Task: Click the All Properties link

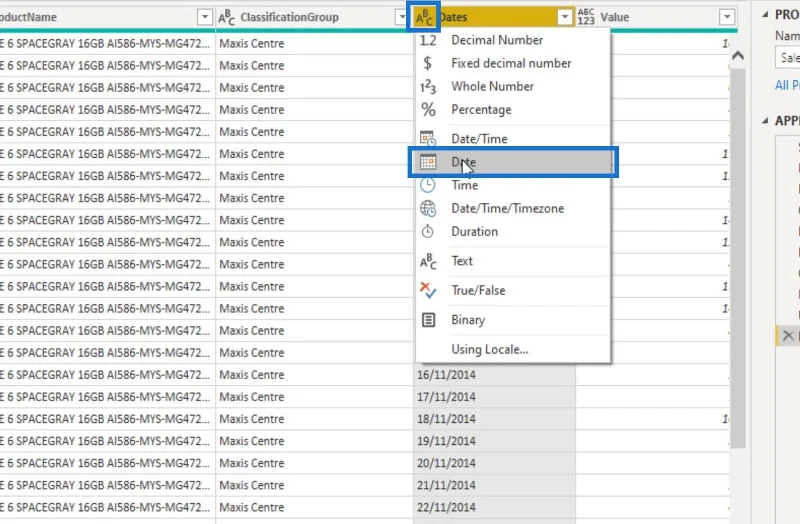Action: tap(787, 85)
